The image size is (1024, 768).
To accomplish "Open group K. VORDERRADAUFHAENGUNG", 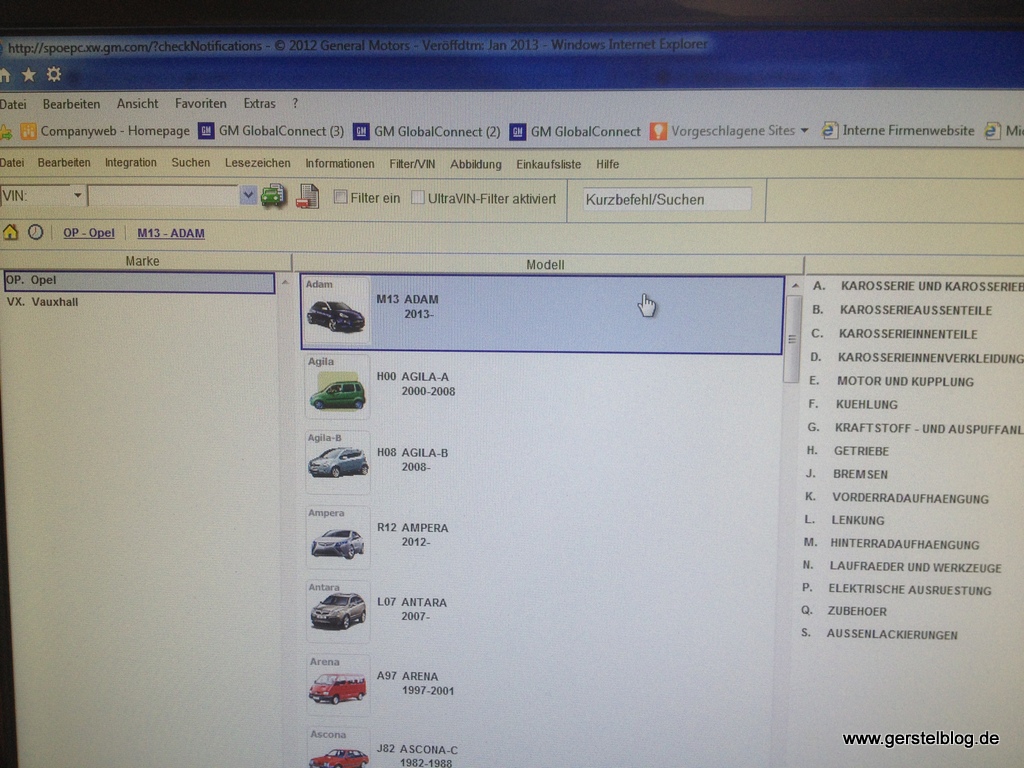I will tap(897, 498).
